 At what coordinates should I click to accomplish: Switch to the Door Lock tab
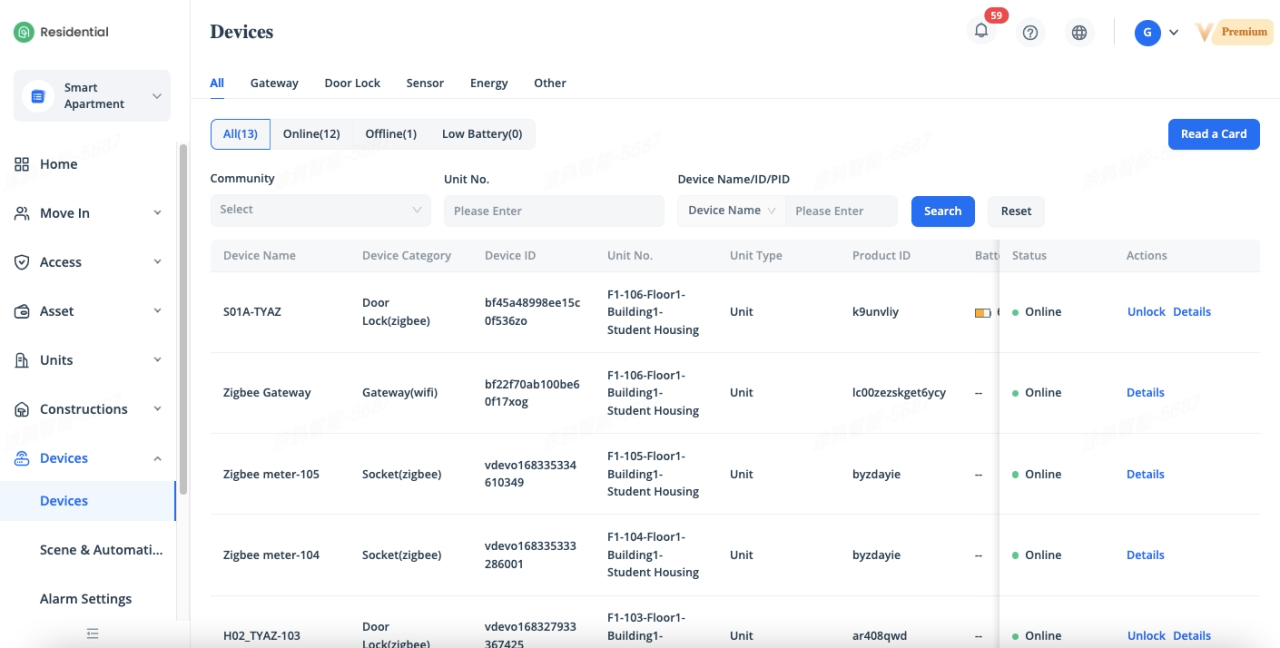tap(352, 83)
